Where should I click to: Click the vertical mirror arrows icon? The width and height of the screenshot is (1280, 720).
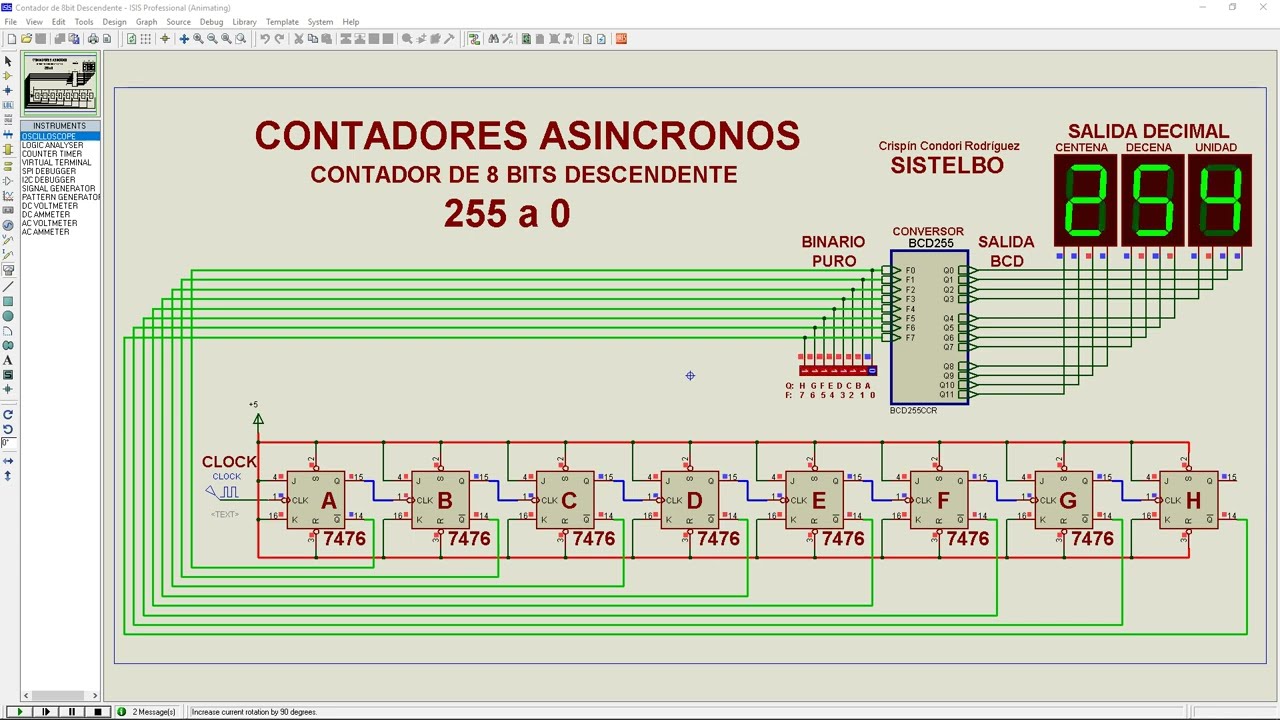[8, 475]
